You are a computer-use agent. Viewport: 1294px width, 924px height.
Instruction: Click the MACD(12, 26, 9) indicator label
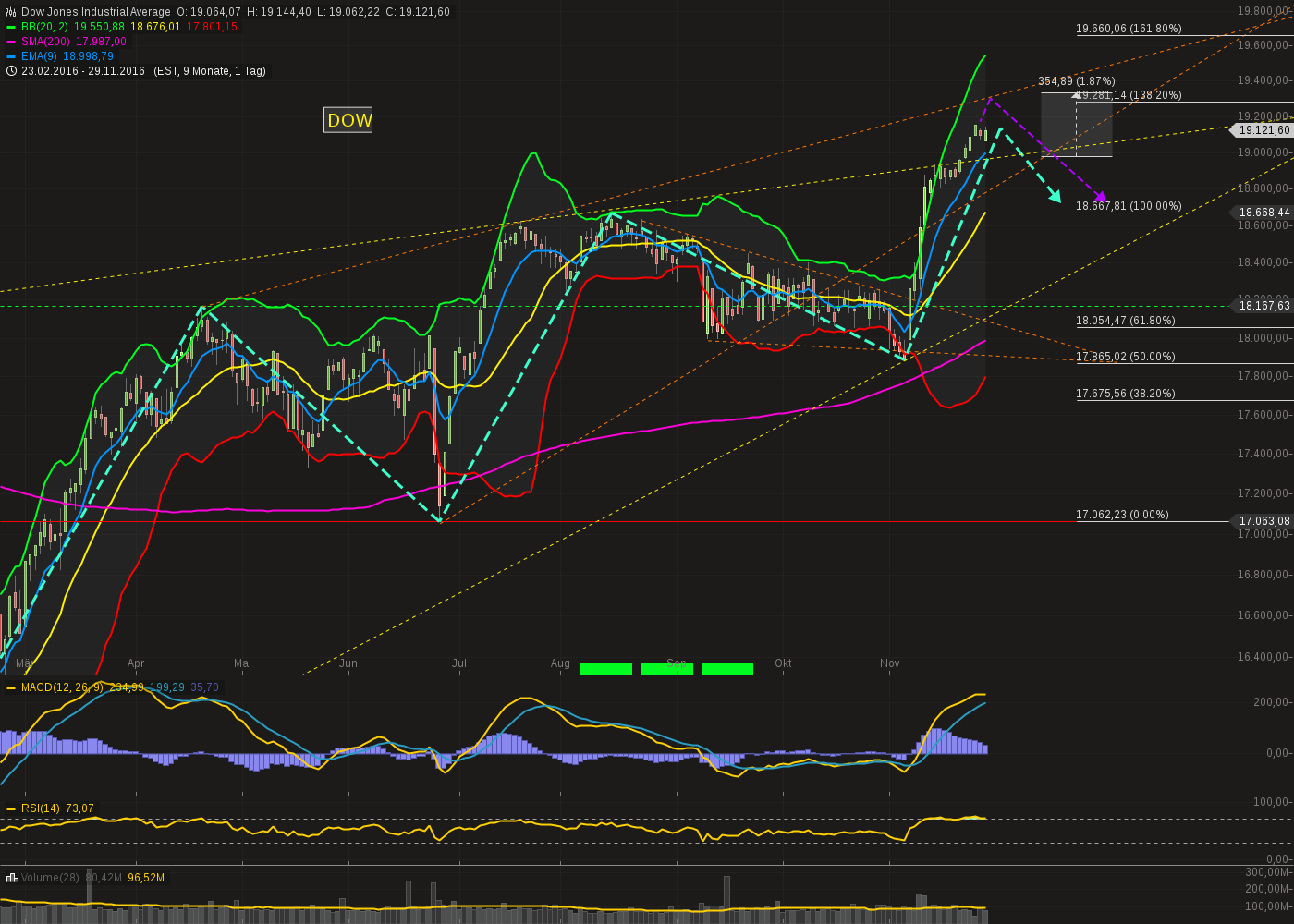tap(63, 687)
